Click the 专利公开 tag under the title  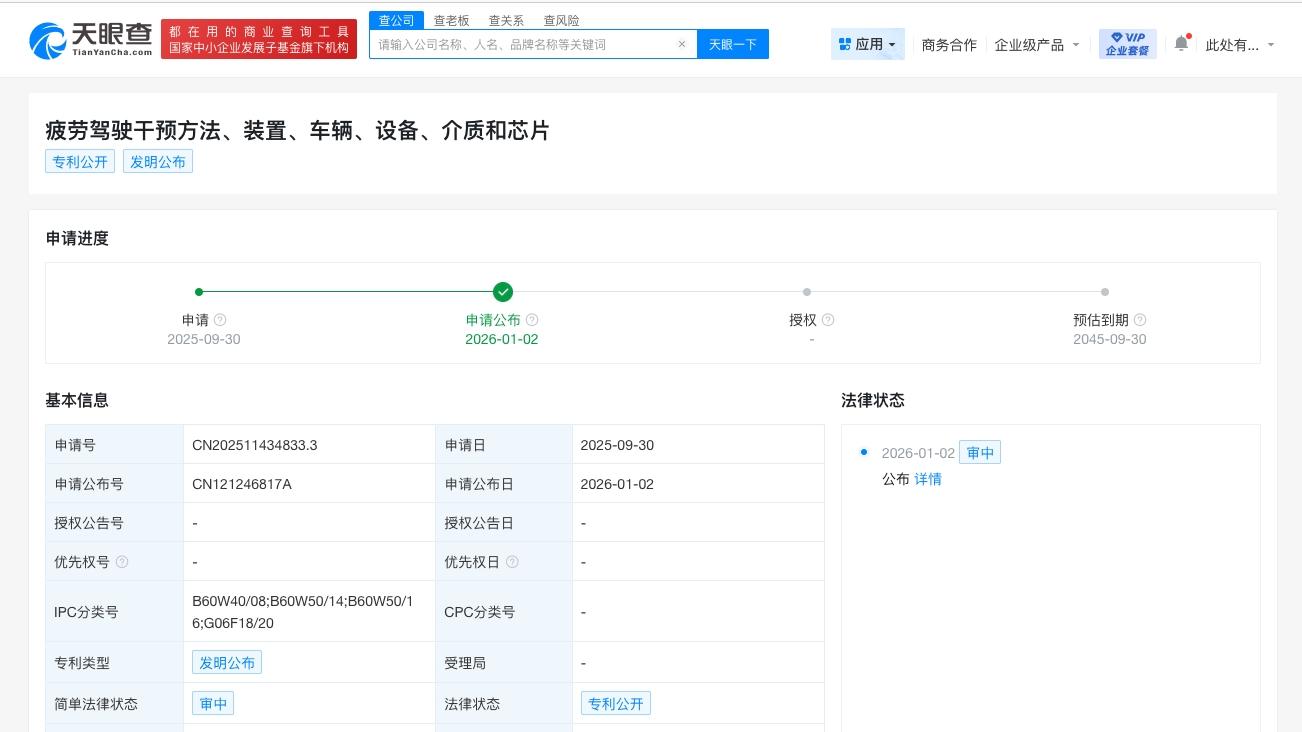tap(80, 161)
